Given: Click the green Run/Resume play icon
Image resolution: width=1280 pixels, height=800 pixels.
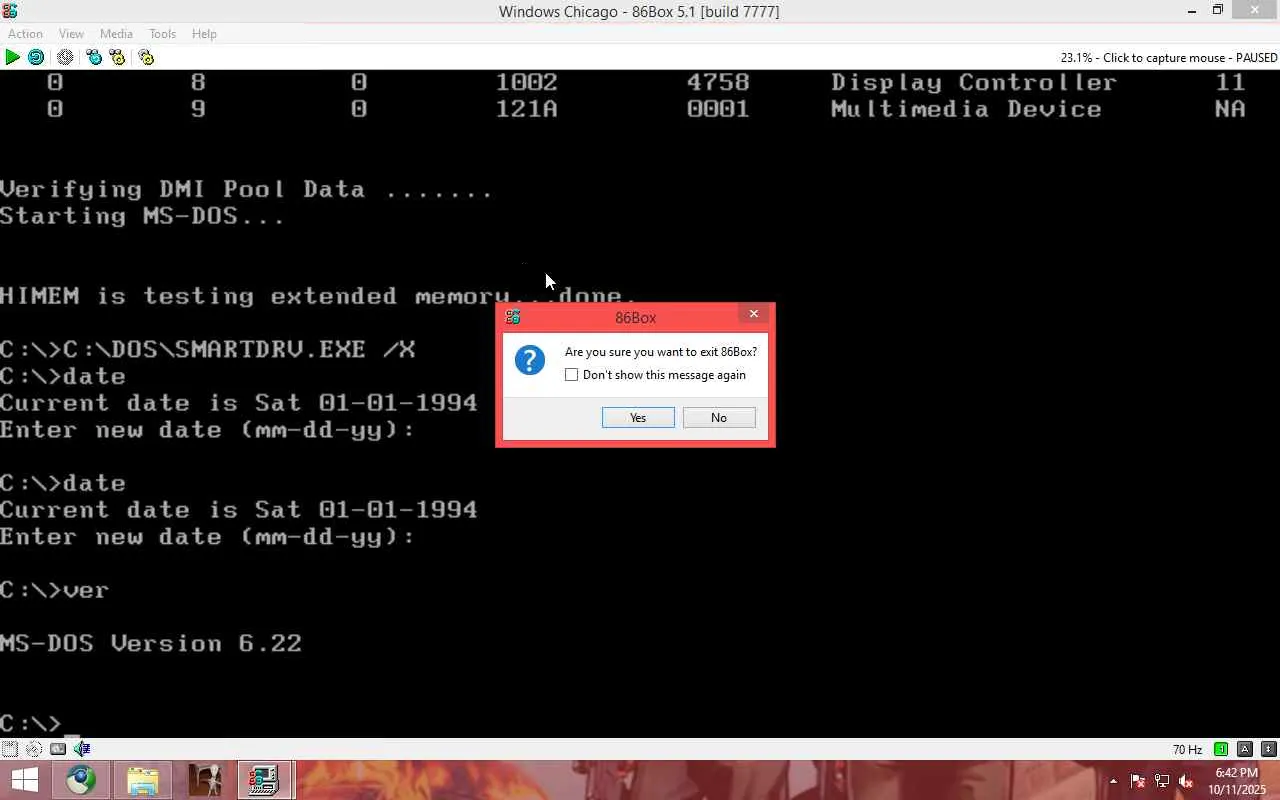Looking at the screenshot, I should (x=12, y=57).
